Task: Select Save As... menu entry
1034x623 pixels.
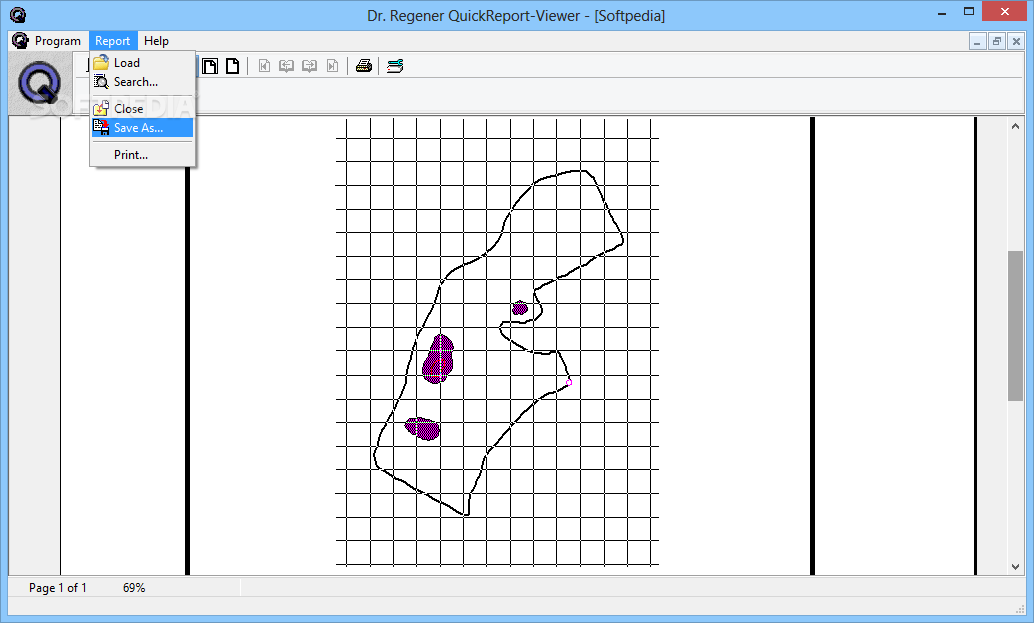Action: point(142,128)
